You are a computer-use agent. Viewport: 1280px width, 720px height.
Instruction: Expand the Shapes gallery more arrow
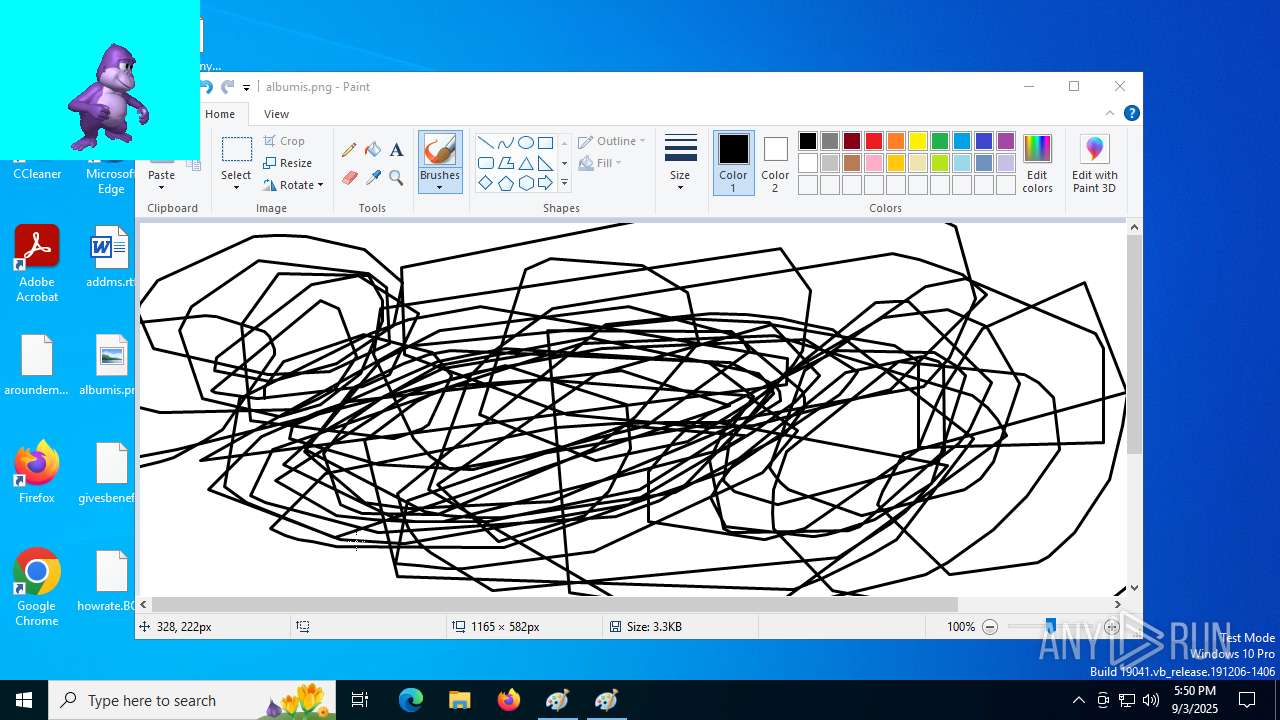pos(564,183)
